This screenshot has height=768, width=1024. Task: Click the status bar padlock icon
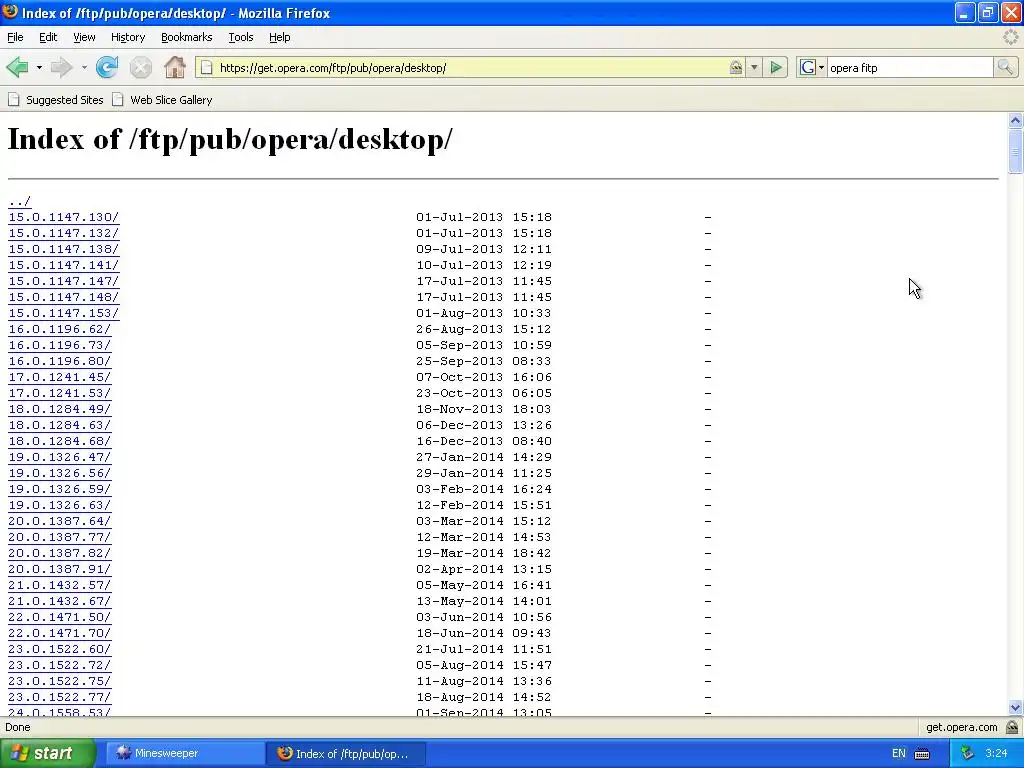point(1012,727)
